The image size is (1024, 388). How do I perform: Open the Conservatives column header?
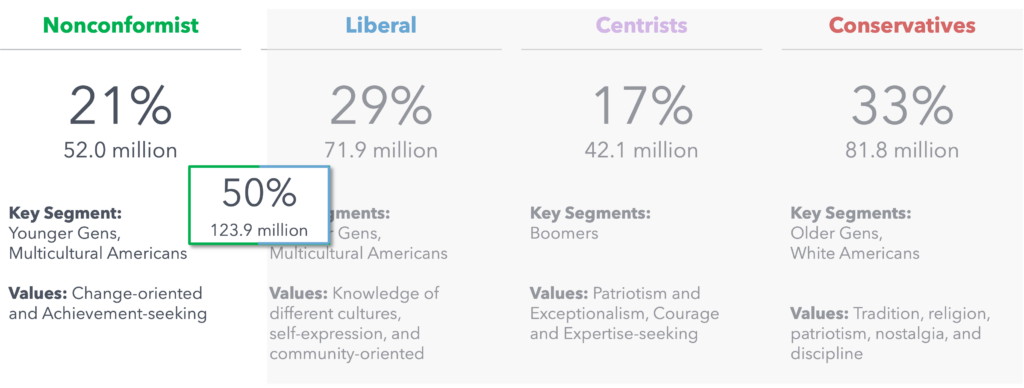pyautogui.click(x=902, y=25)
